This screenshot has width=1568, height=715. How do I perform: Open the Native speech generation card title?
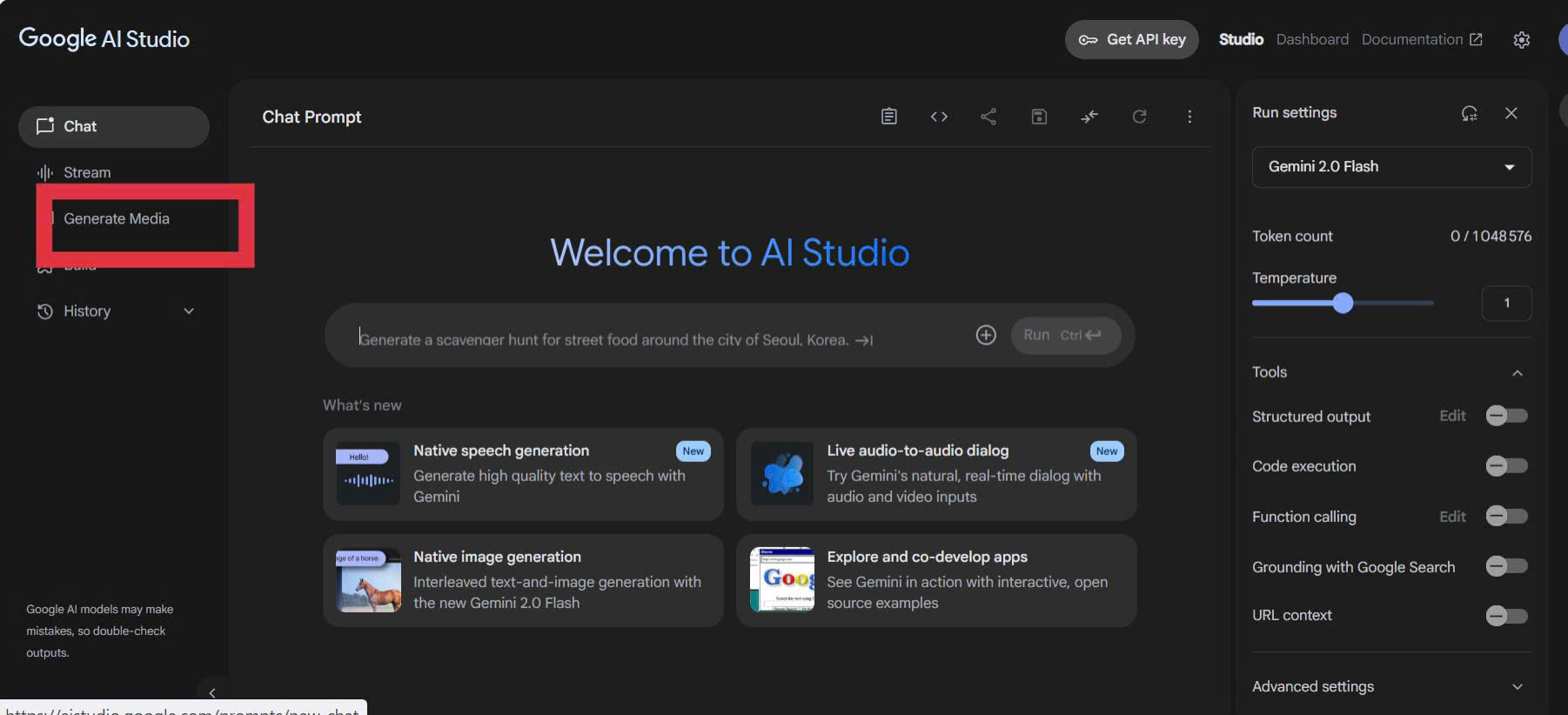[x=501, y=451]
